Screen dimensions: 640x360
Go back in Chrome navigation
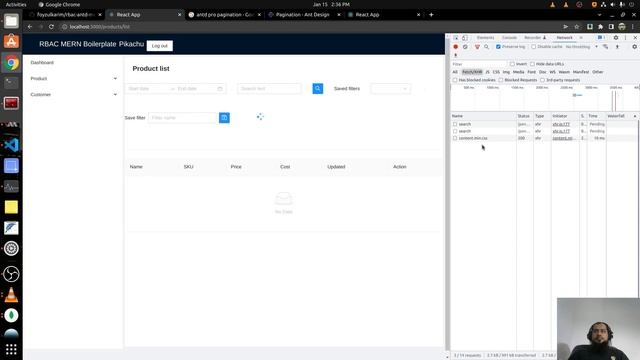click(30, 27)
